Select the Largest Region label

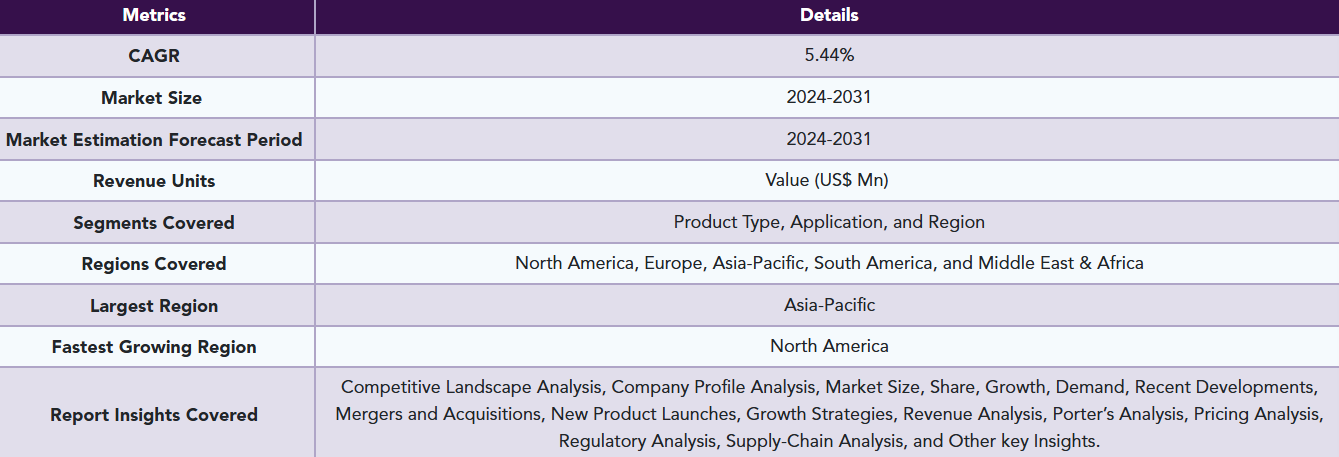[154, 306]
